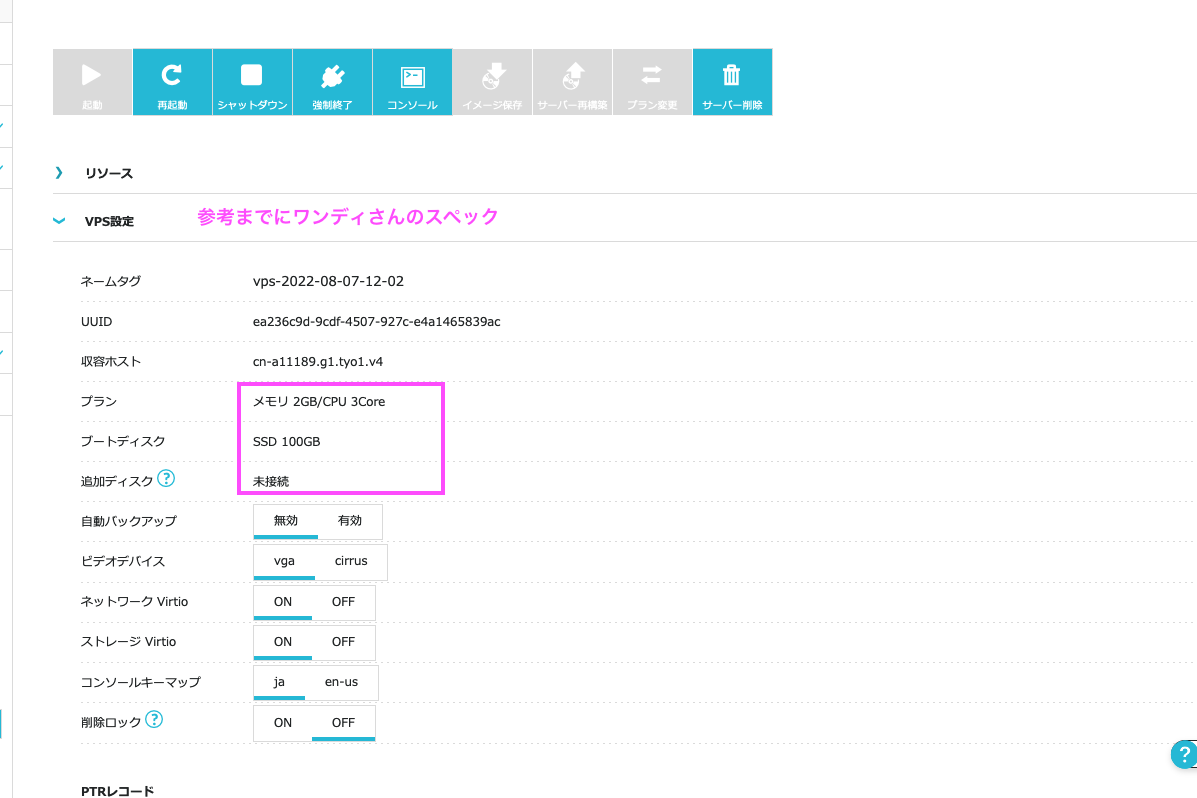Click the サーバー再構築 rebuild button
The image size is (1197, 798).
(x=572, y=76)
